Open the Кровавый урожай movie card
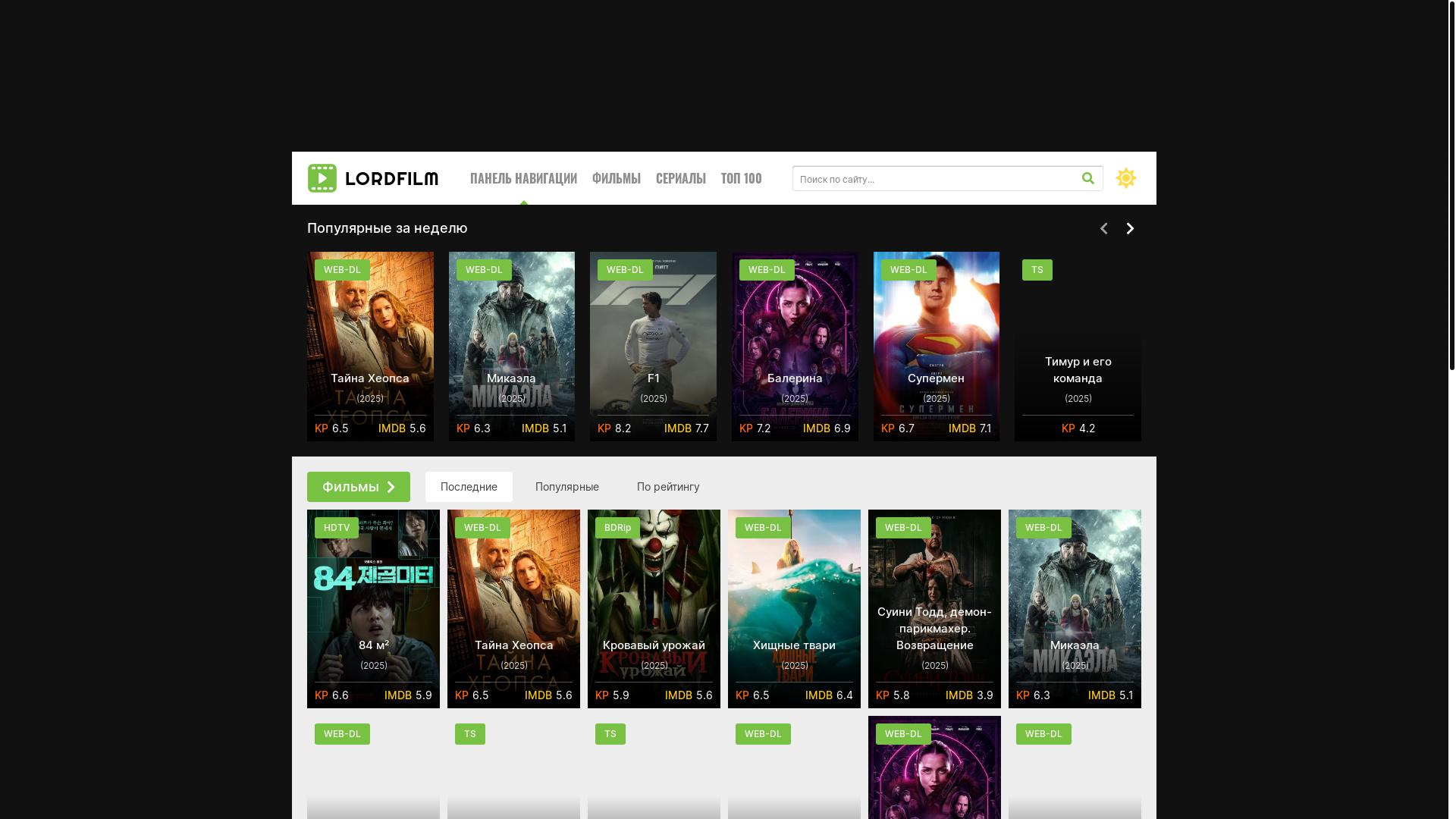The image size is (1456, 819). [x=654, y=609]
